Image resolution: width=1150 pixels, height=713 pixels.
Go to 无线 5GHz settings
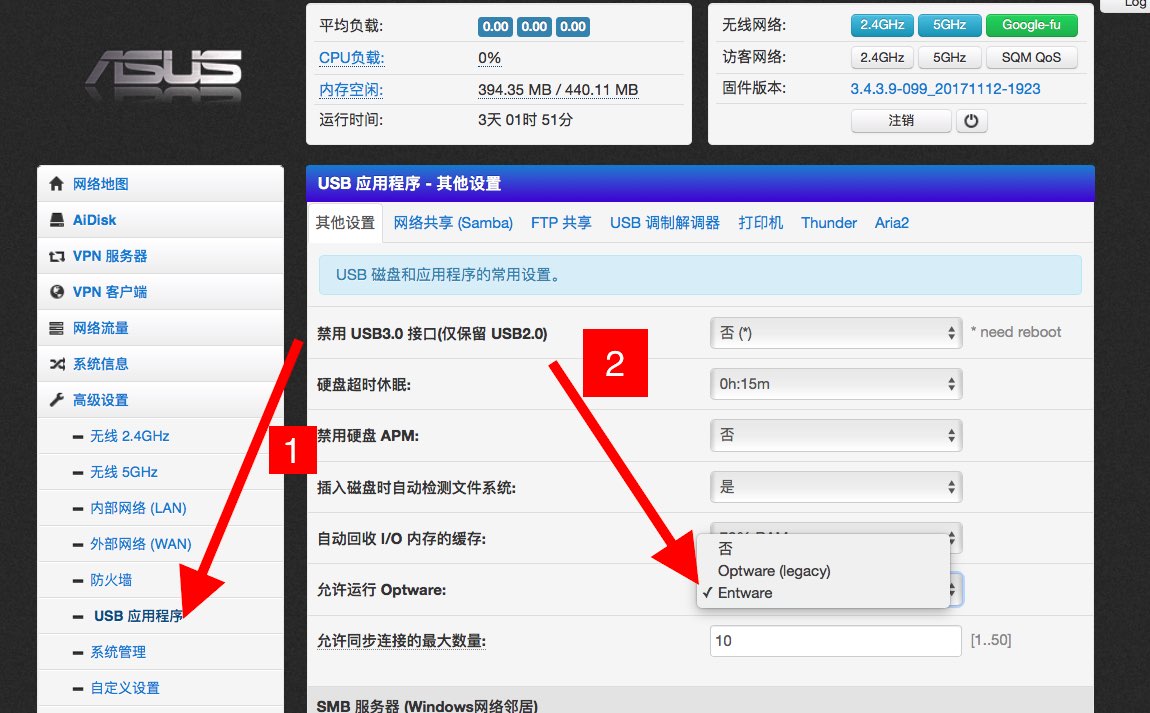tap(124, 472)
